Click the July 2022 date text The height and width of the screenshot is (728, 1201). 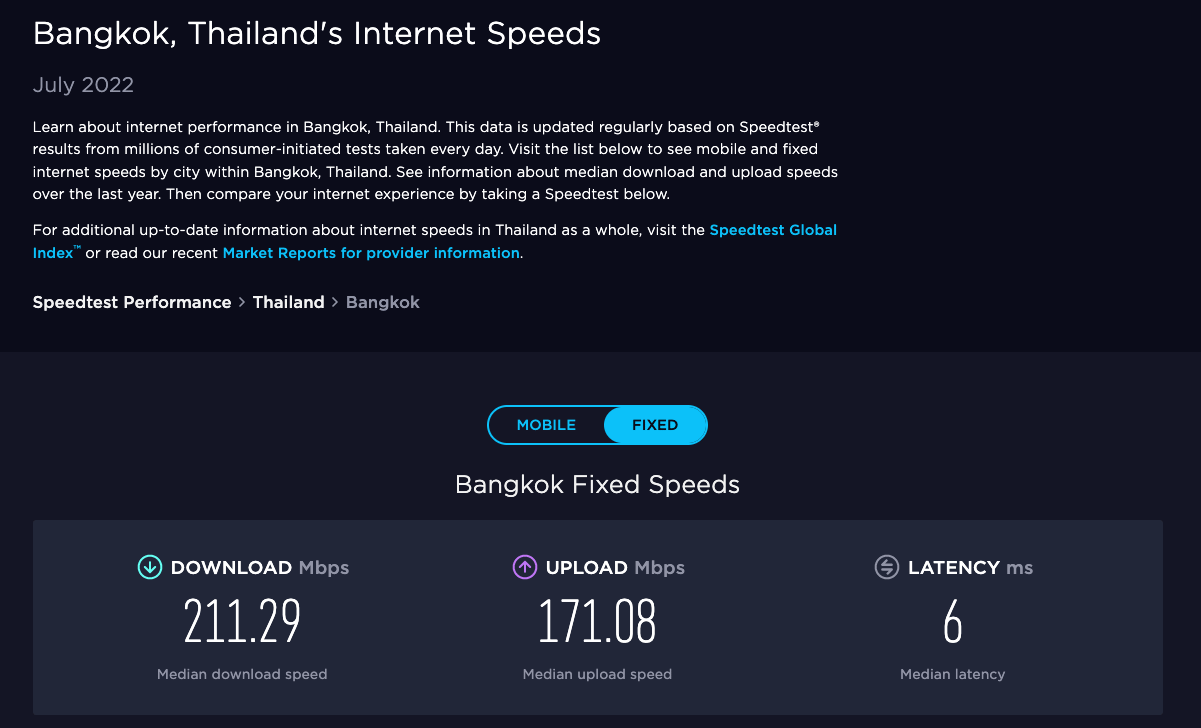[x=83, y=85]
